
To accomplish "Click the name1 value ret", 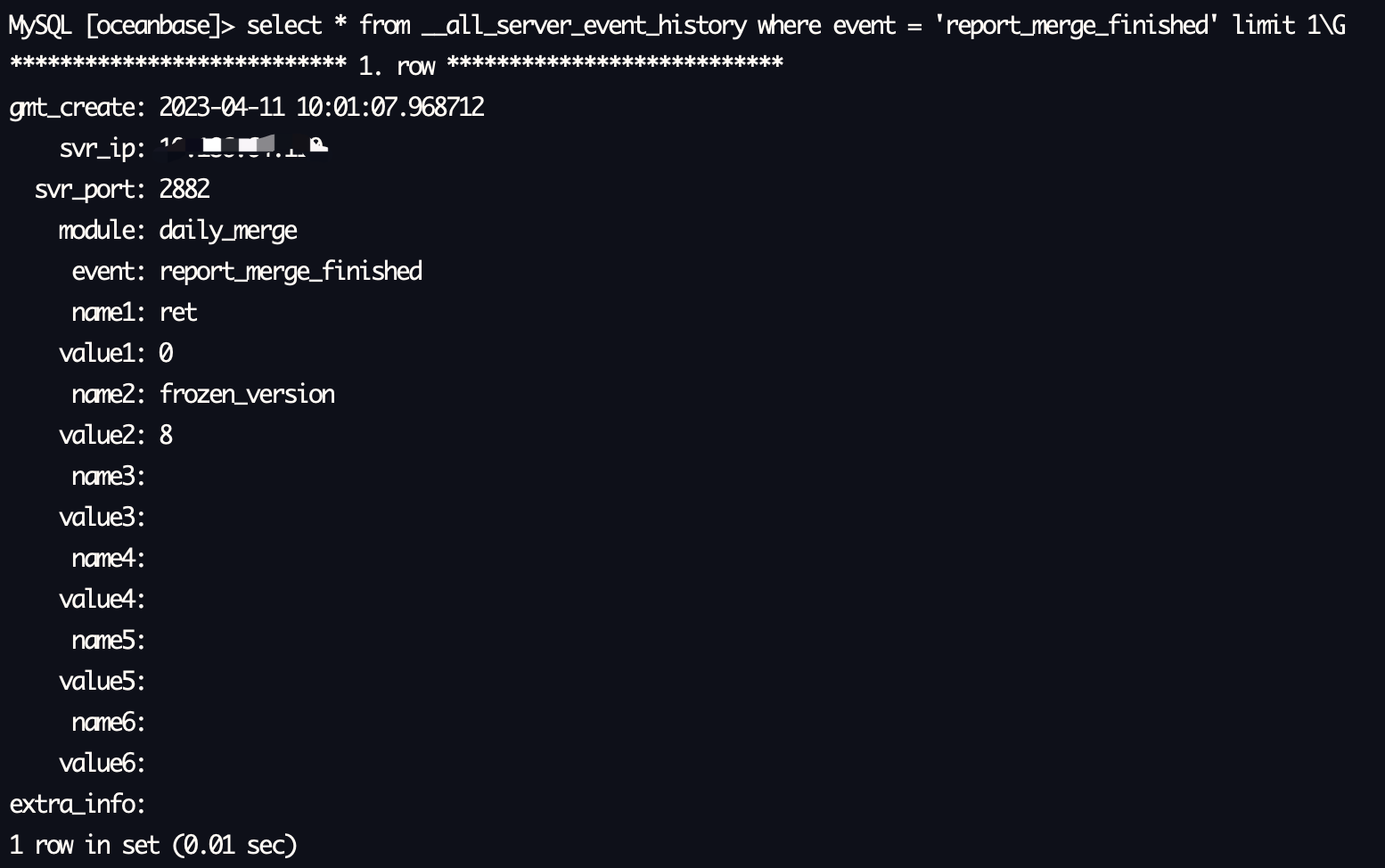I will pyautogui.click(x=178, y=313).
